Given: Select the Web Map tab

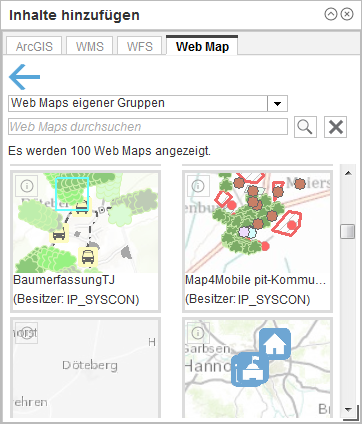Looking at the screenshot, I should [202, 45].
